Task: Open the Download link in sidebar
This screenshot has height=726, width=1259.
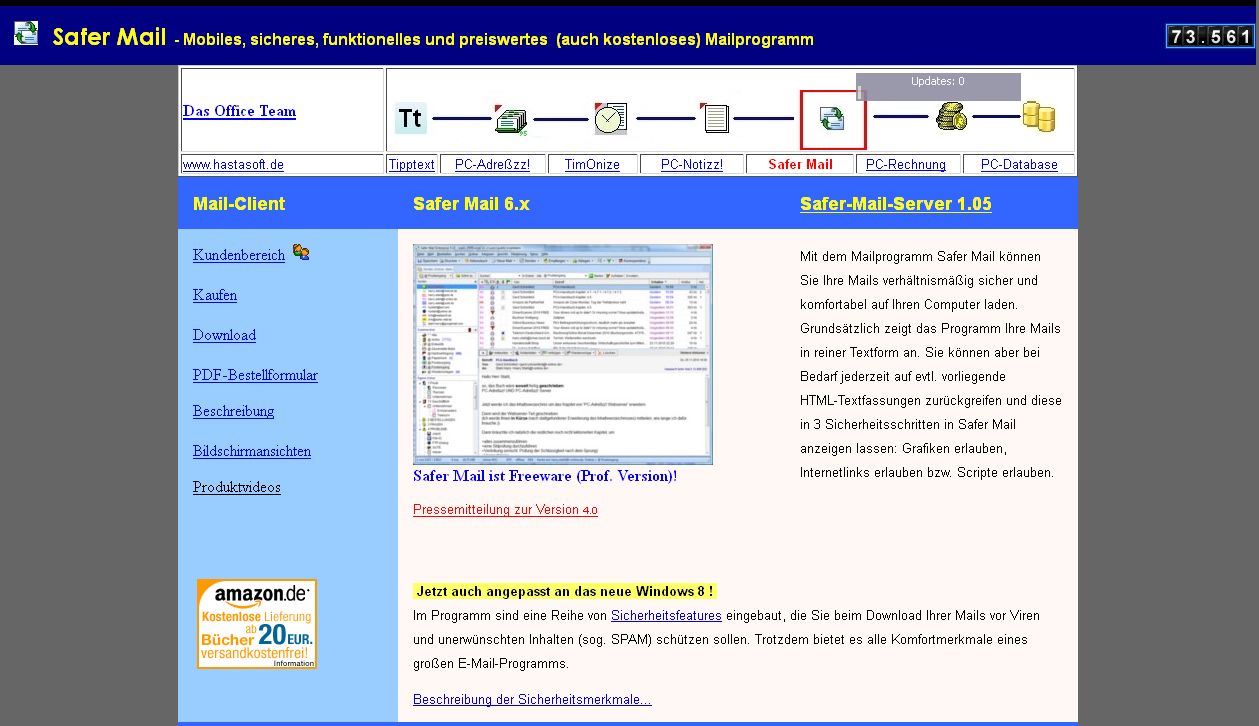Action: tap(224, 335)
